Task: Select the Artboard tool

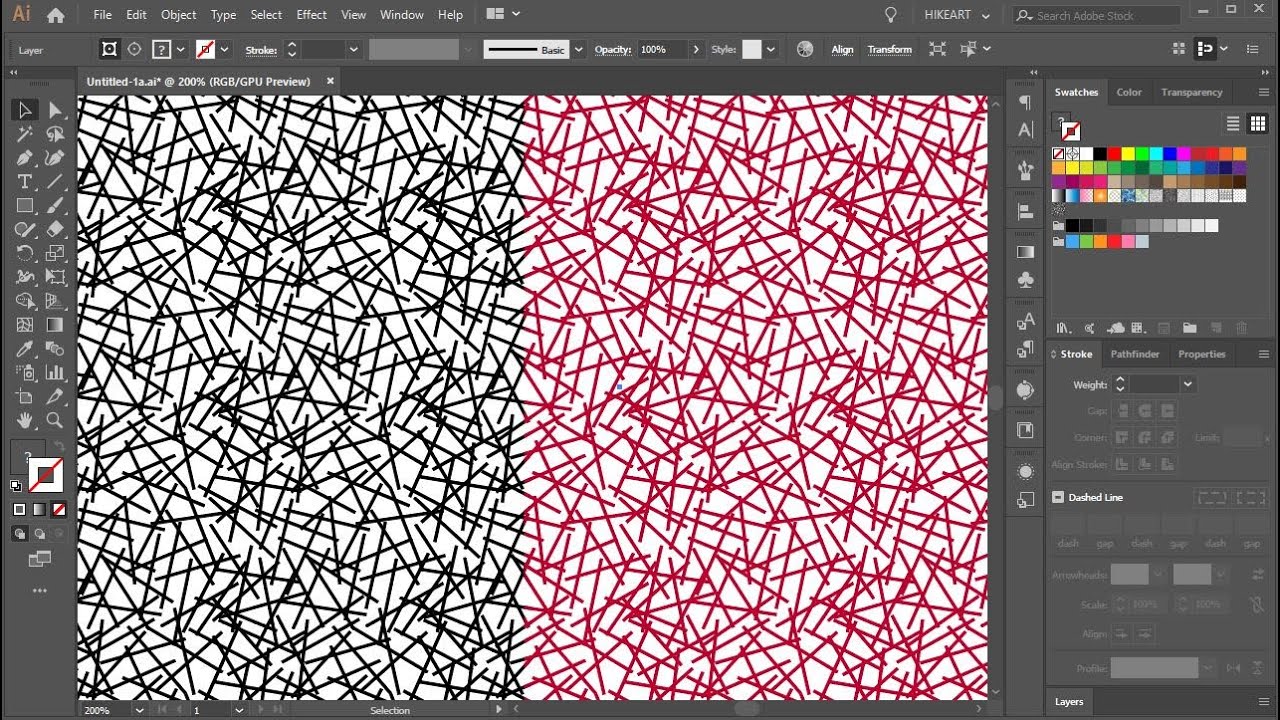Action: (25, 397)
